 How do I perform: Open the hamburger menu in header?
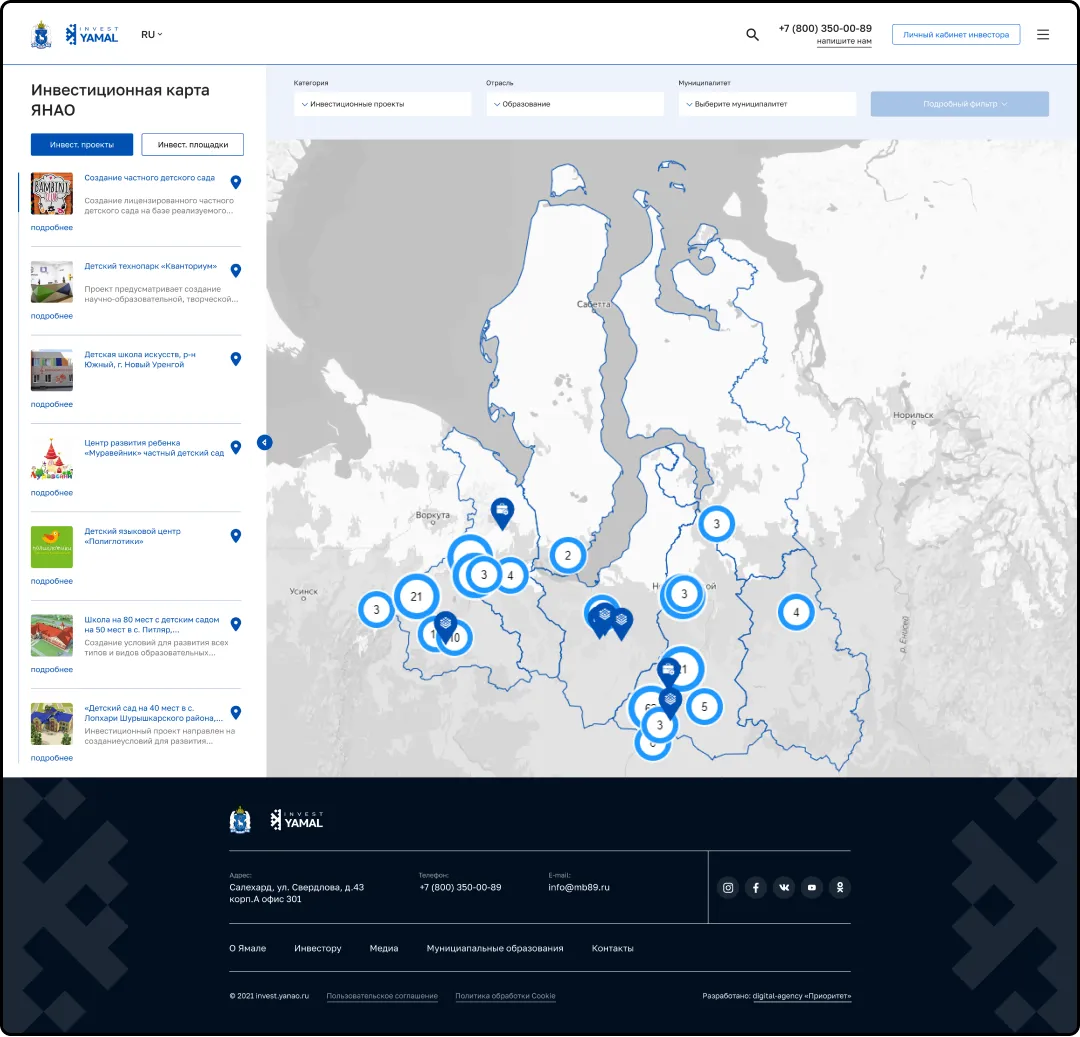1043,35
